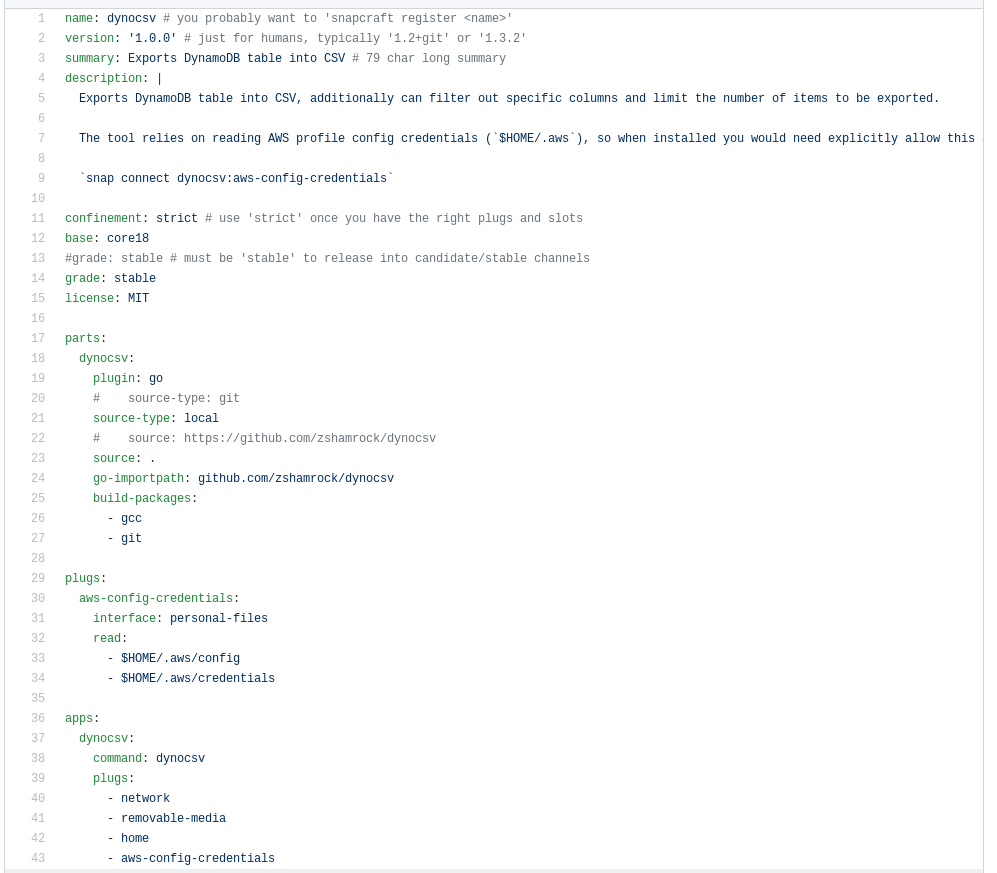The height and width of the screenshot is (873, 997).
Task: Click the 'network' plug entry
Action: pyautogui.click(x=145, y=798)
